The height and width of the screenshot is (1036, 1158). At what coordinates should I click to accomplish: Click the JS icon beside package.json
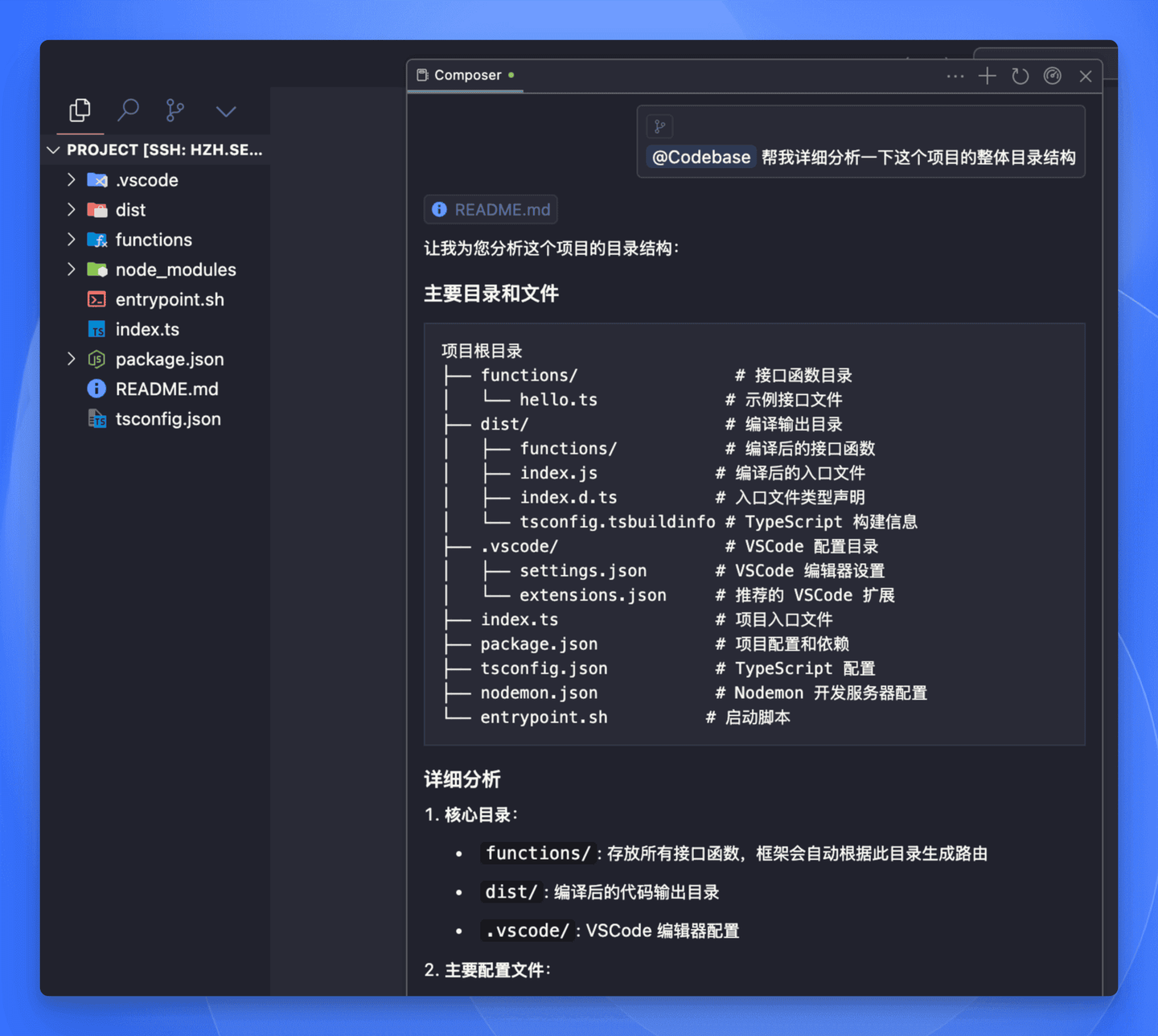coord(96,359)
